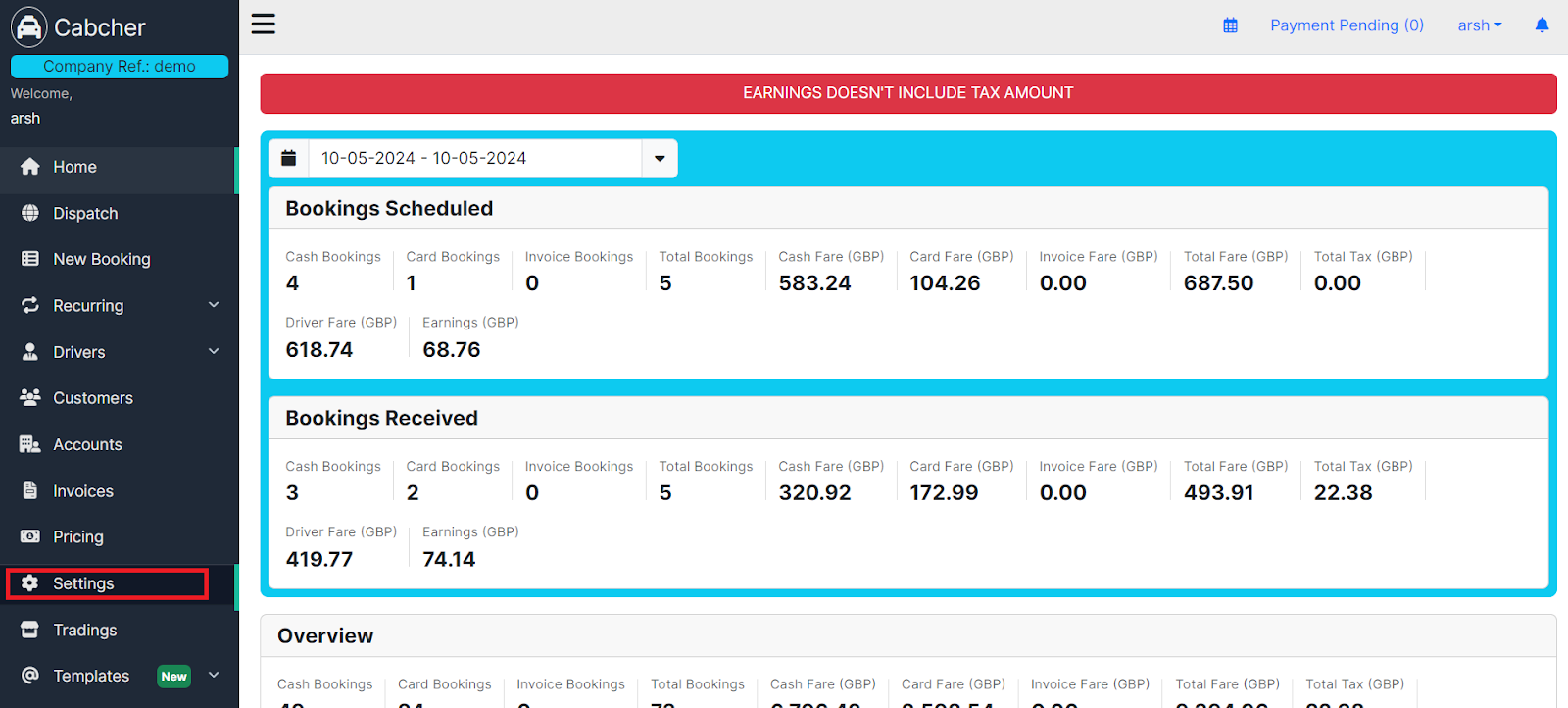Click the Invoices document icon
Screen dimensions: 1568x708
pos(30,490)
